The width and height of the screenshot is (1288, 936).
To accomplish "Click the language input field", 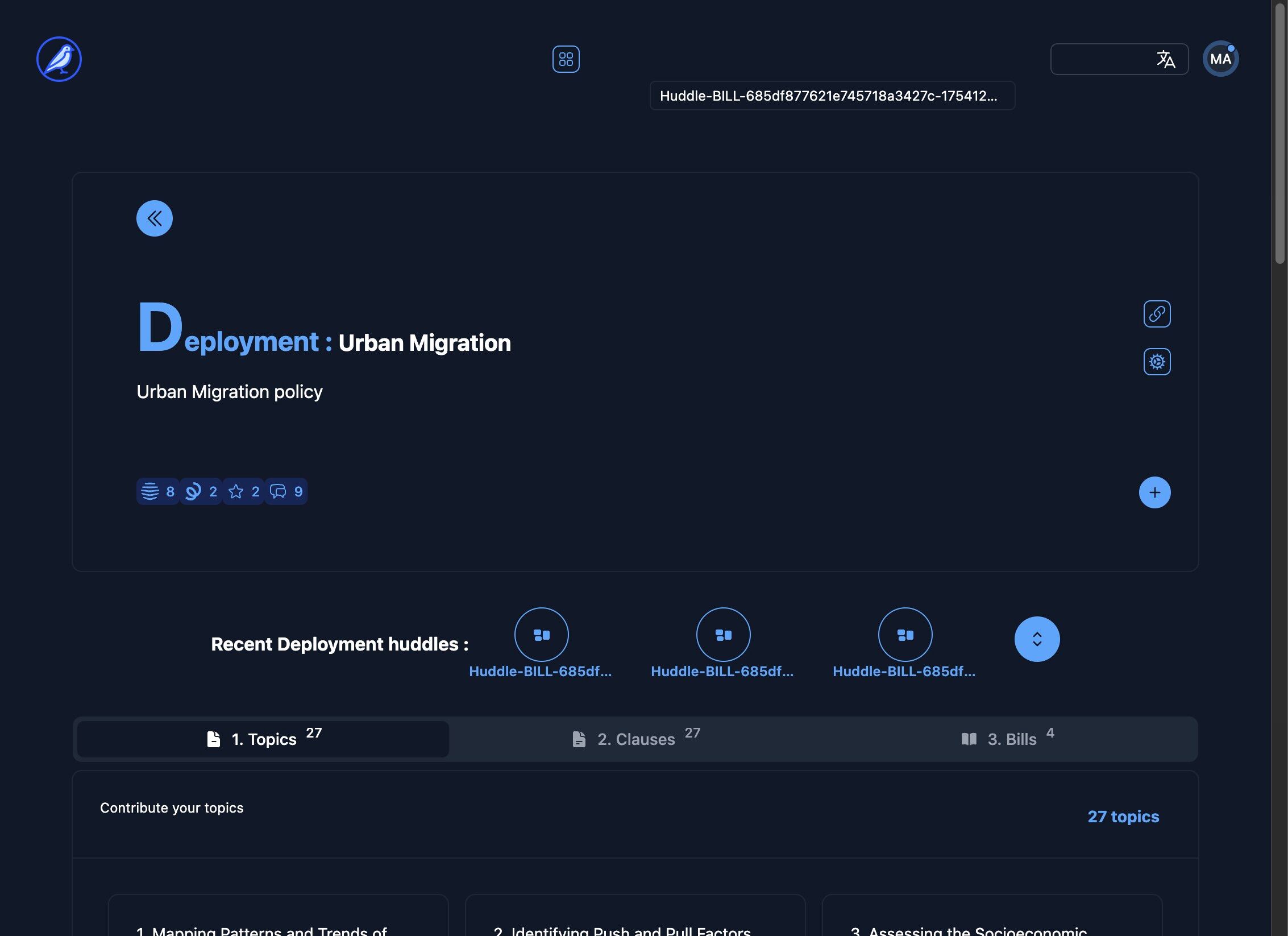I will pyautogui.click(x=1100, y=59).
